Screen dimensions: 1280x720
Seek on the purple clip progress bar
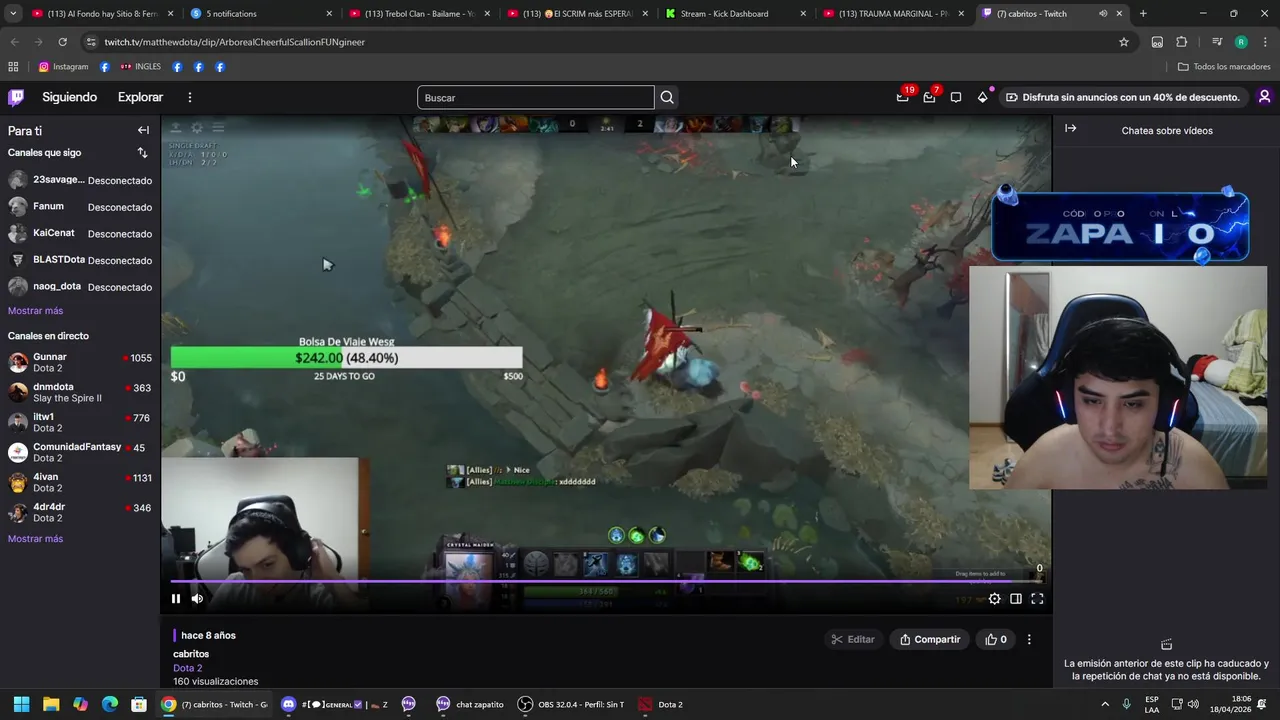click(x=606, y=581)
